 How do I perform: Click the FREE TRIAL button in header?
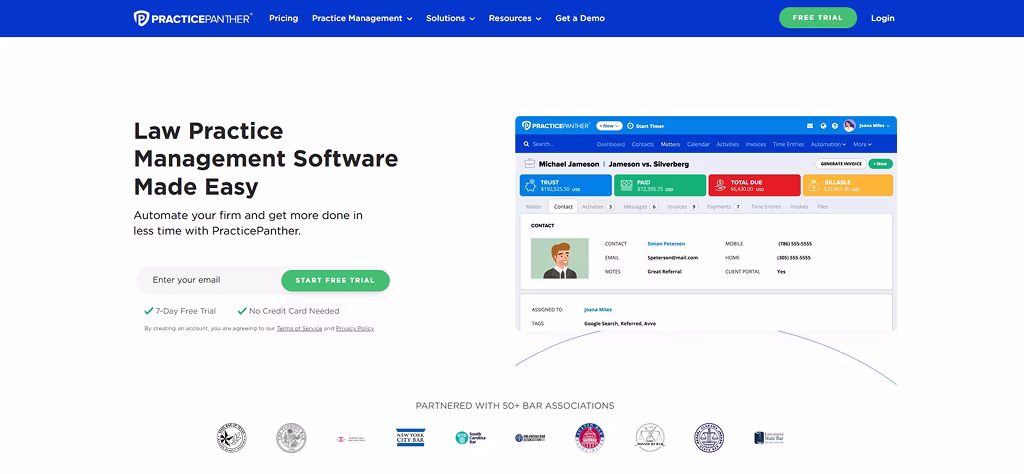(x=818, y=18)
